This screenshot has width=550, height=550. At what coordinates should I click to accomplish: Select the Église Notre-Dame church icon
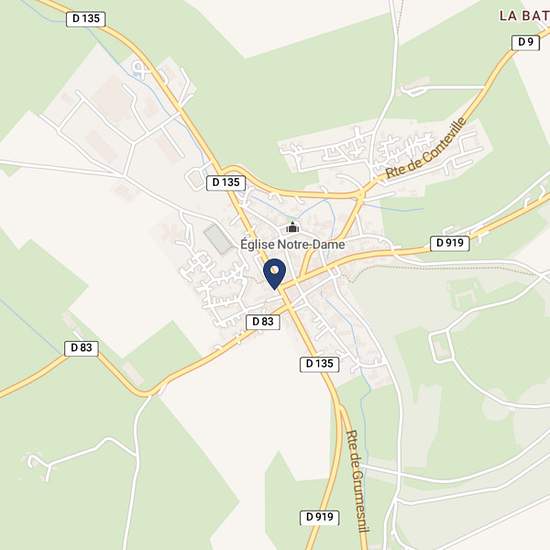(x=292, y=227)
